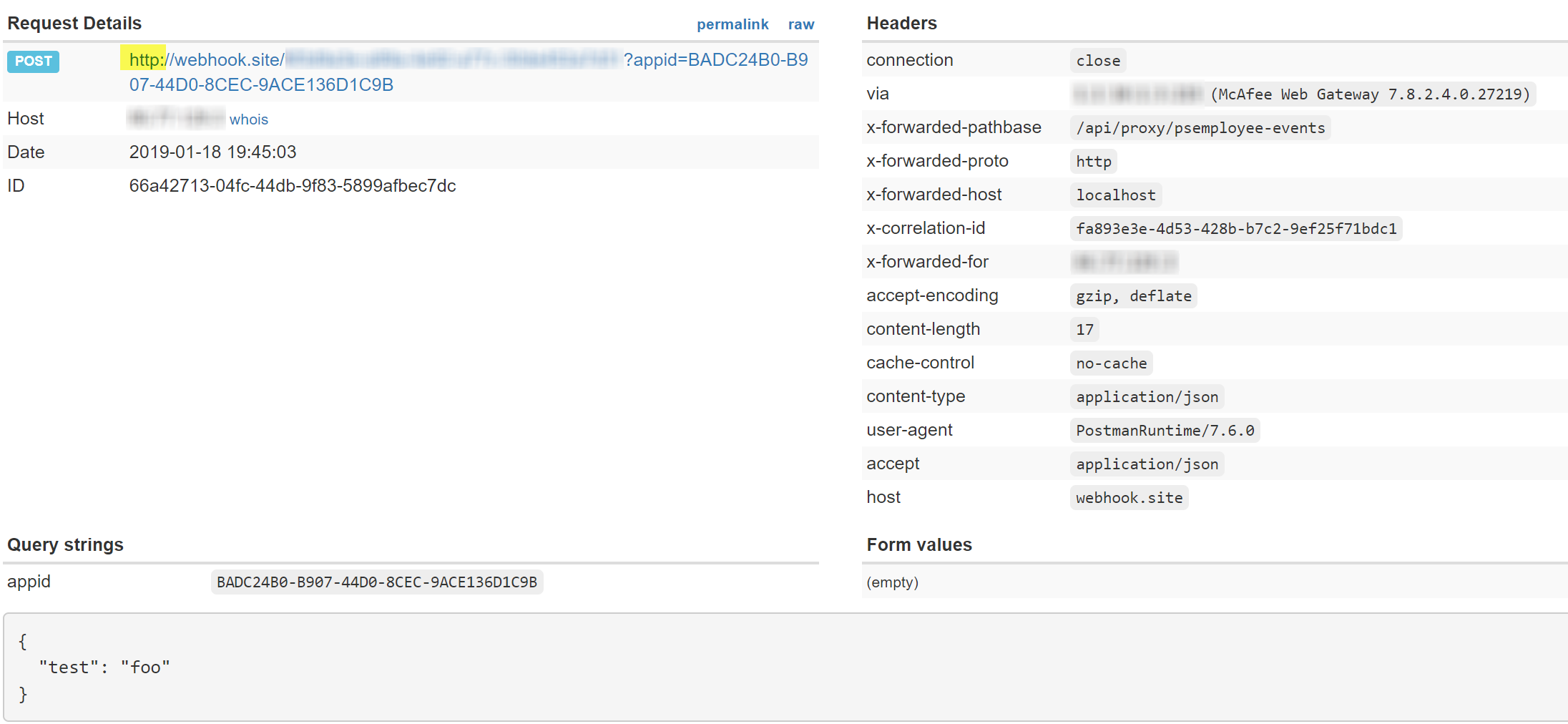Click the connection header value close
1568x724 pixels.
tap(1098, 60)
